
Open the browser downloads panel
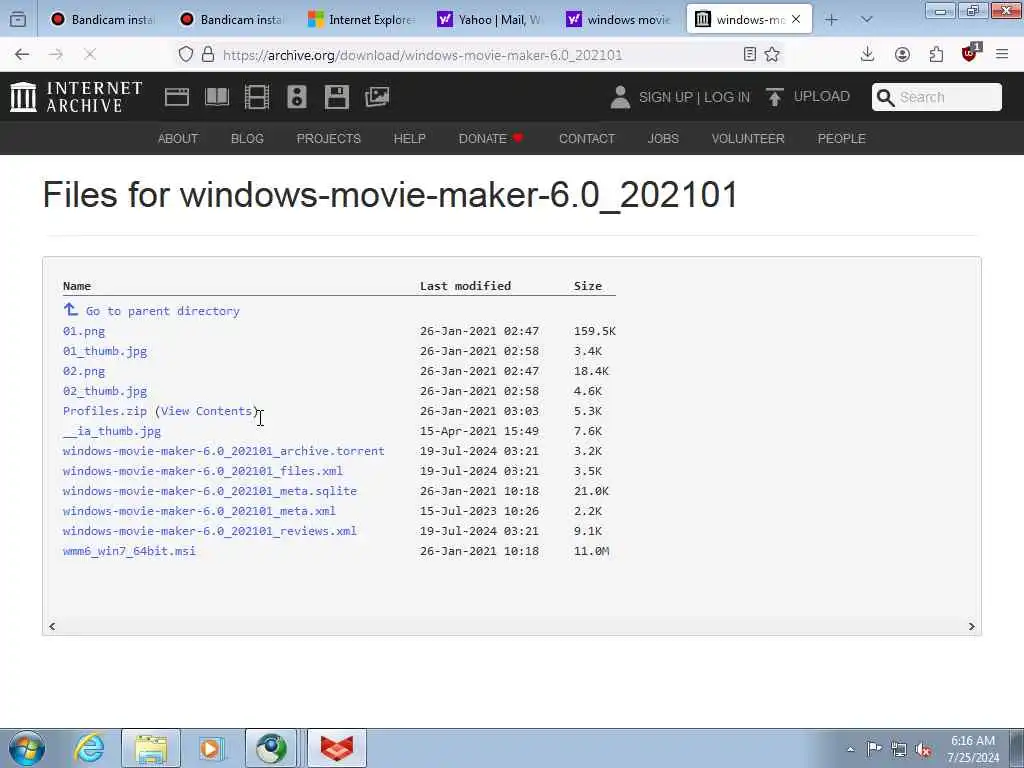click(x=867, y=55)
